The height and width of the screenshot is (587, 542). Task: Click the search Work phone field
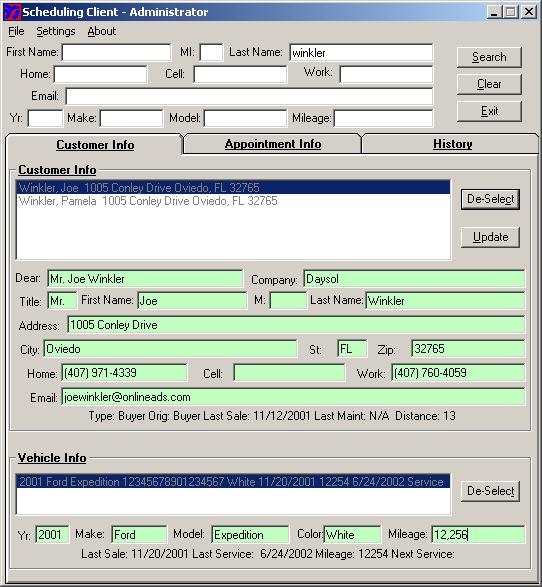tap(386, 74)
